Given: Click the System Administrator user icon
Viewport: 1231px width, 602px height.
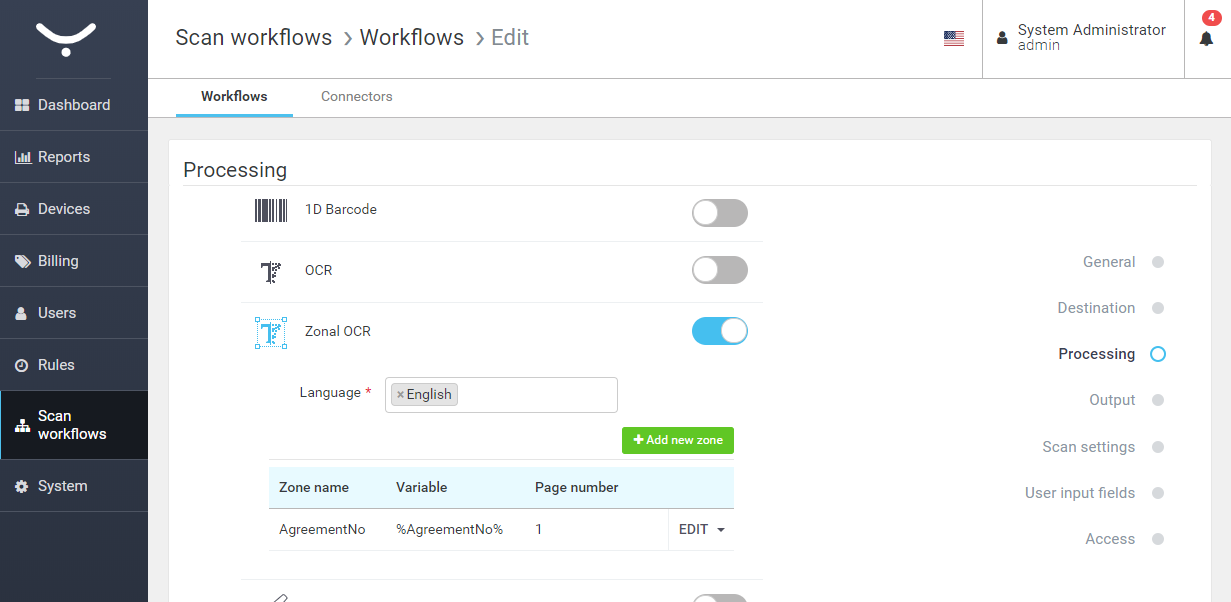Looking at the screenshot, I should [x=1002, y=38].
